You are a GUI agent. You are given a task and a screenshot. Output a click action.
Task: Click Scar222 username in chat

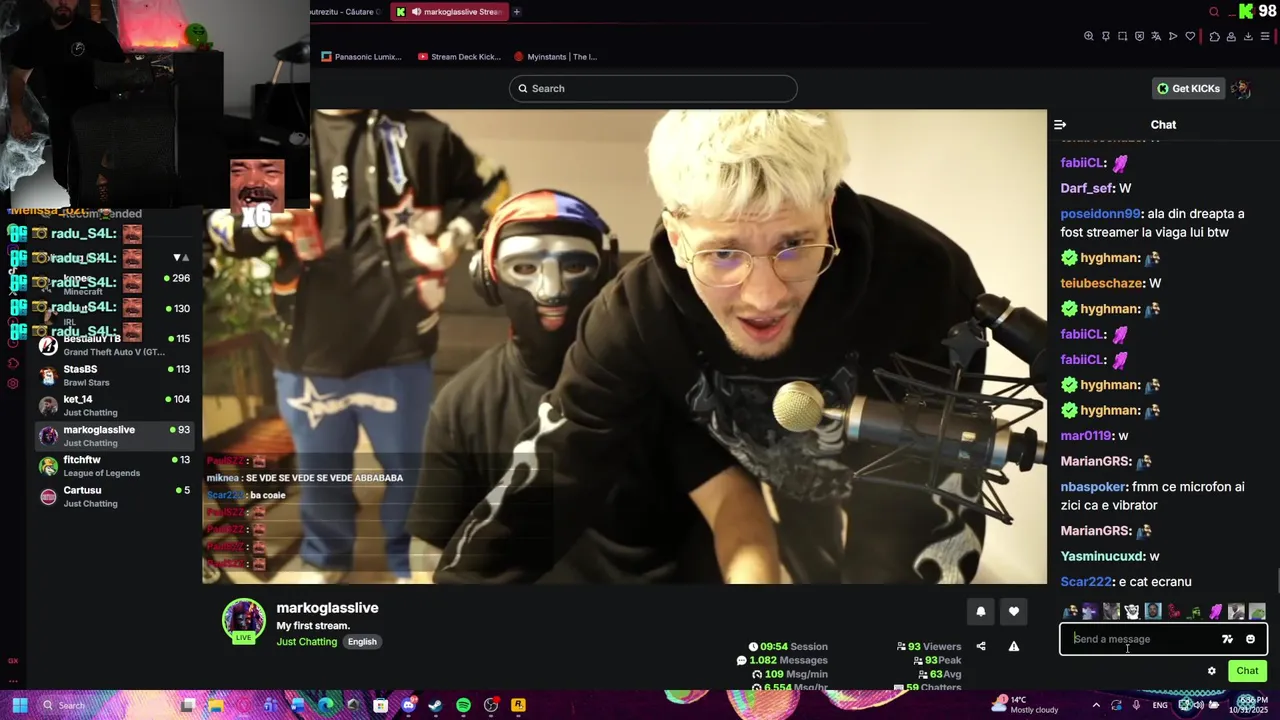pos(1086,582)
